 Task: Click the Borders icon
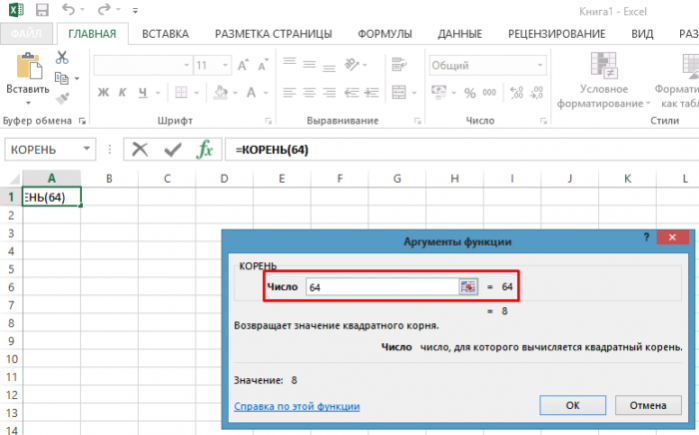click(x=181, y=92)
